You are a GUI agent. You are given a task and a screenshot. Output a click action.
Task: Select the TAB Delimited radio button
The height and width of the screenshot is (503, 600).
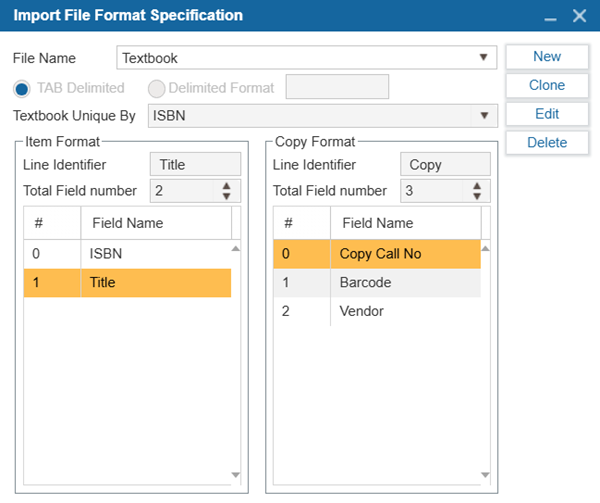click(22, 88)
